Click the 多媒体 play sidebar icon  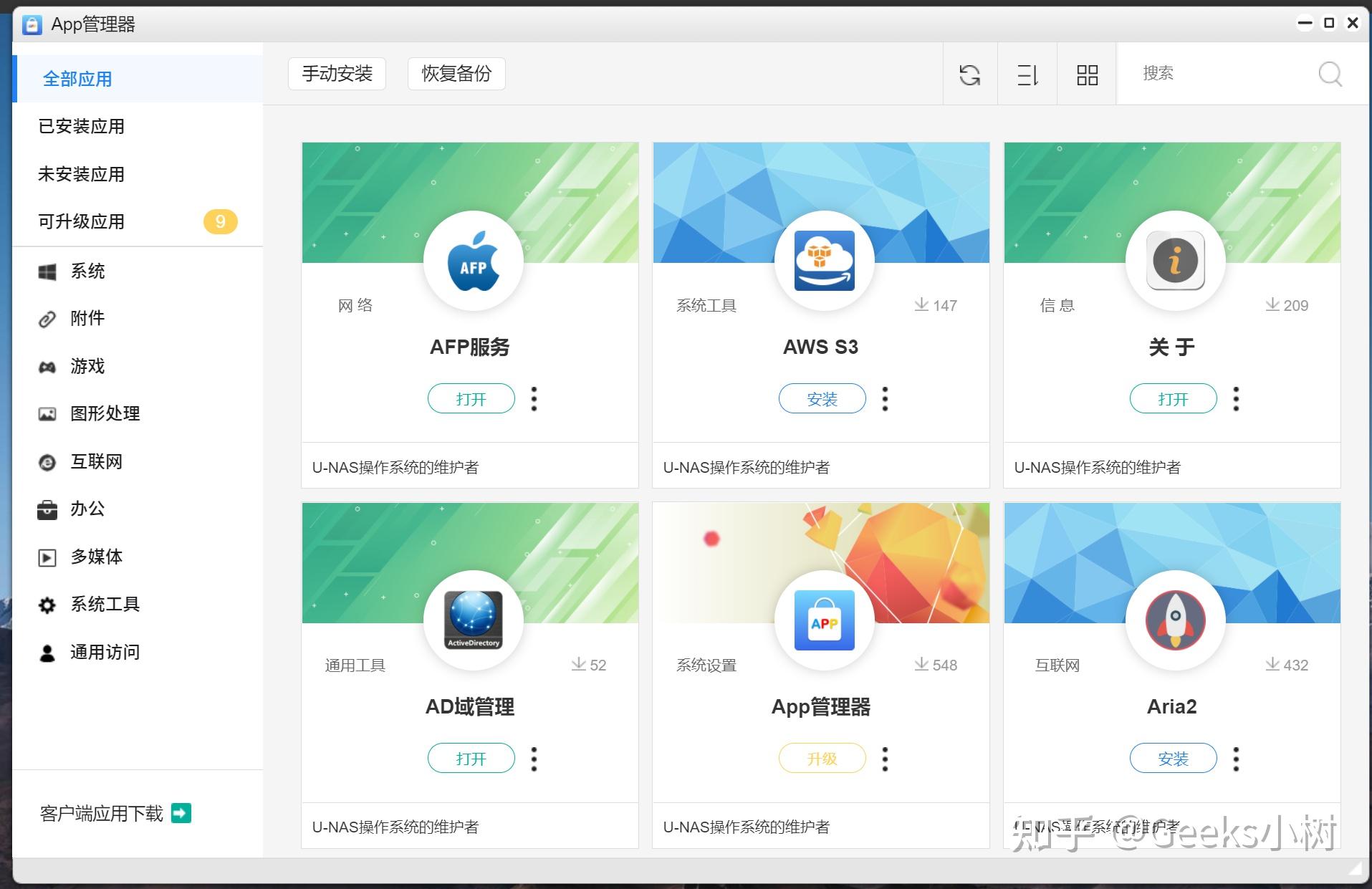coord(47,557)
